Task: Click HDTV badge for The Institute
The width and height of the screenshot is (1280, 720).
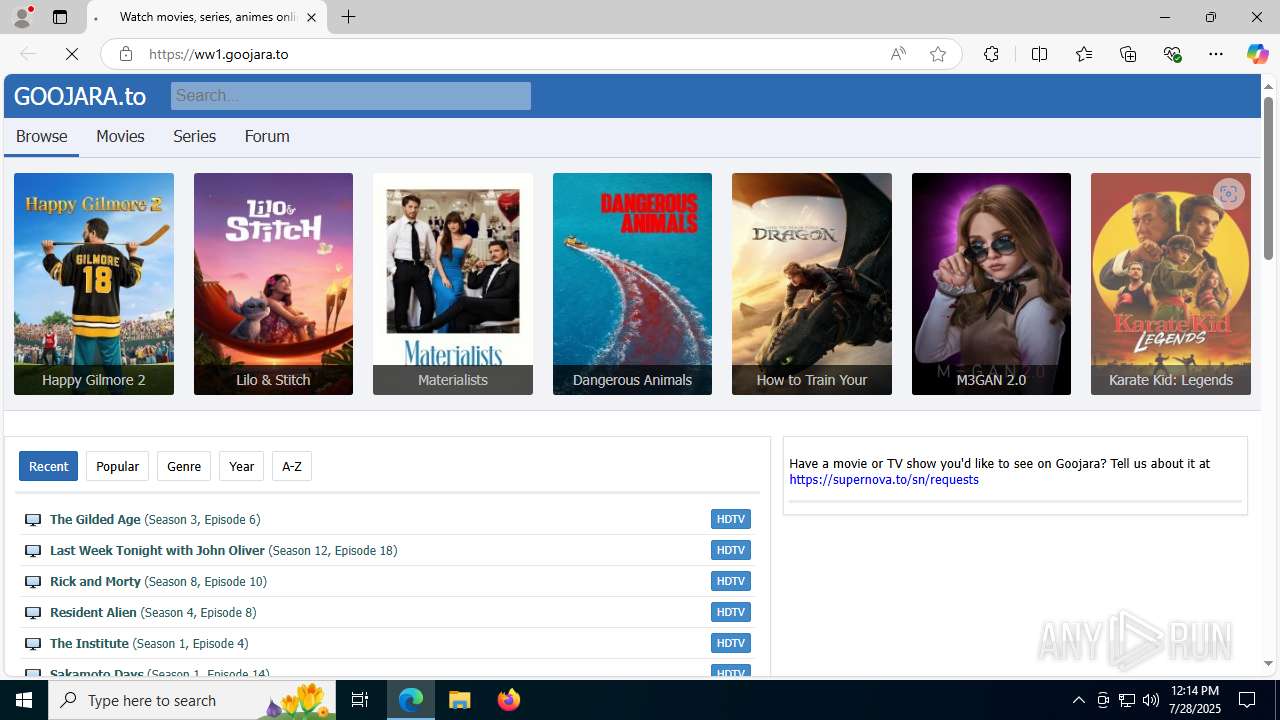Action: [731, 643]
